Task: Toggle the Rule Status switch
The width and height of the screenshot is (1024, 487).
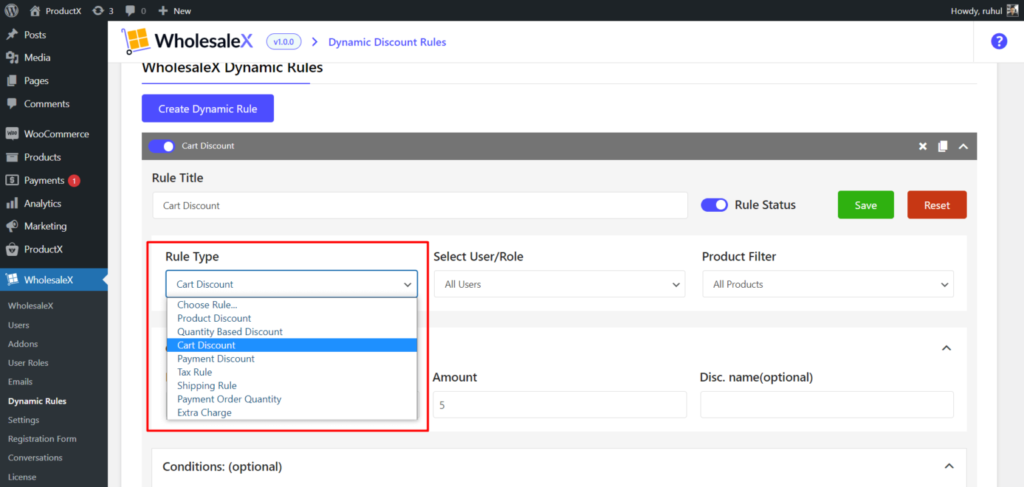Action: point(714,205)
